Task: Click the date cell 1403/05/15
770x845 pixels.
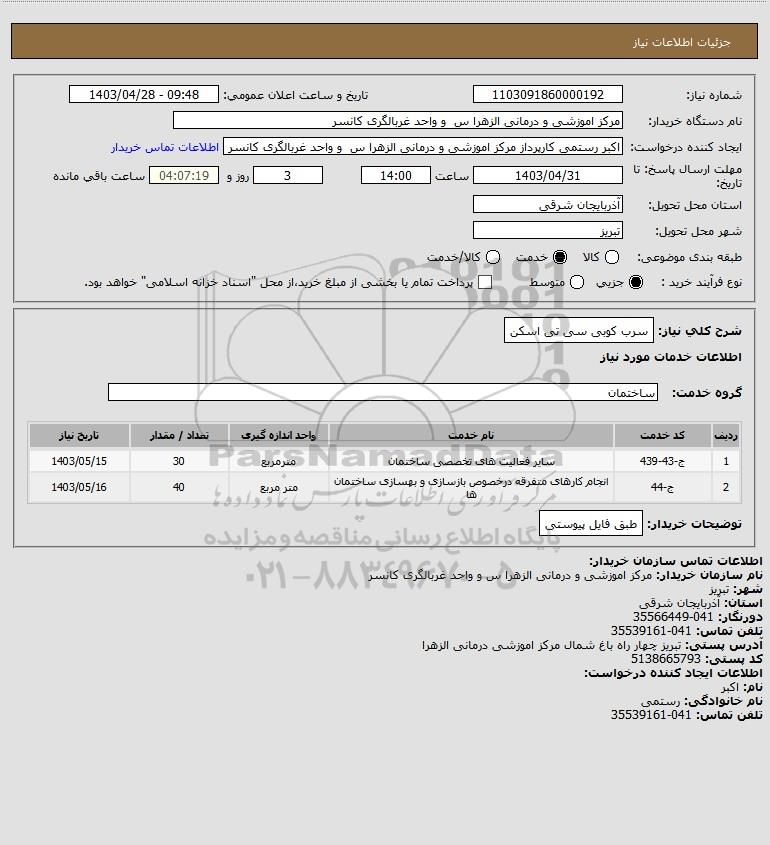Action: tap(79, 461)
